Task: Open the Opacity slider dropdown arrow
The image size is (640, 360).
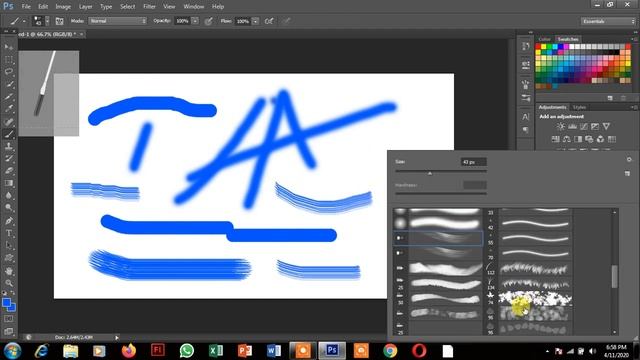Action: point(195,21)
